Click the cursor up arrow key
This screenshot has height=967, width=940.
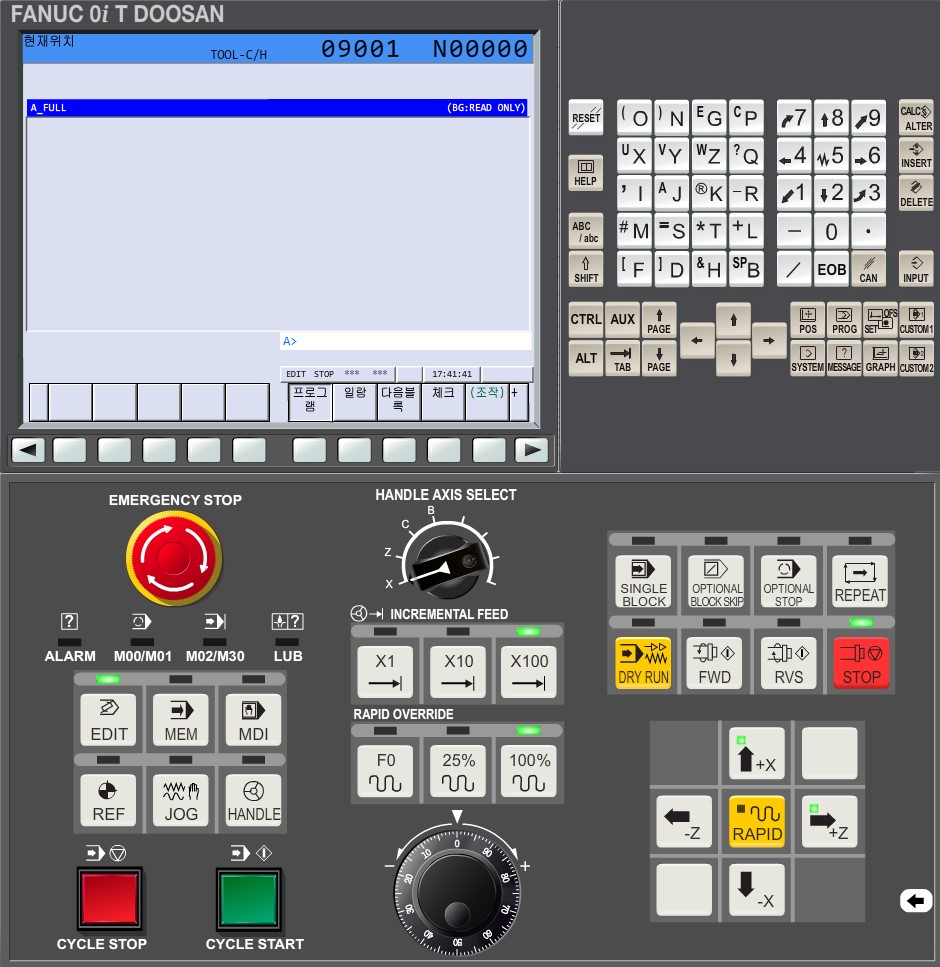[733, 320]
